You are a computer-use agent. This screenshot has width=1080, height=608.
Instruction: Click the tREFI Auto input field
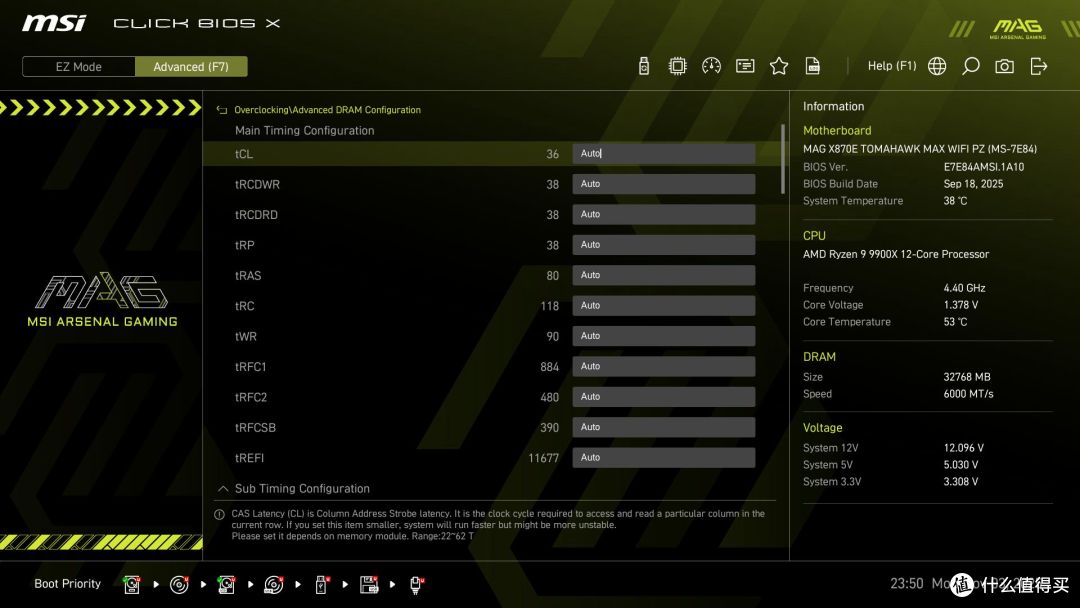tap(663, 457)
